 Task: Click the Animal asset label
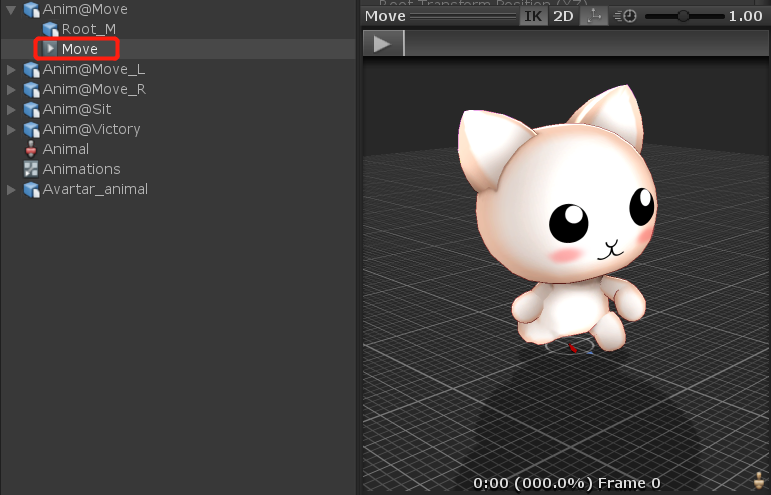pyautogui.click(x=66, y=149)
